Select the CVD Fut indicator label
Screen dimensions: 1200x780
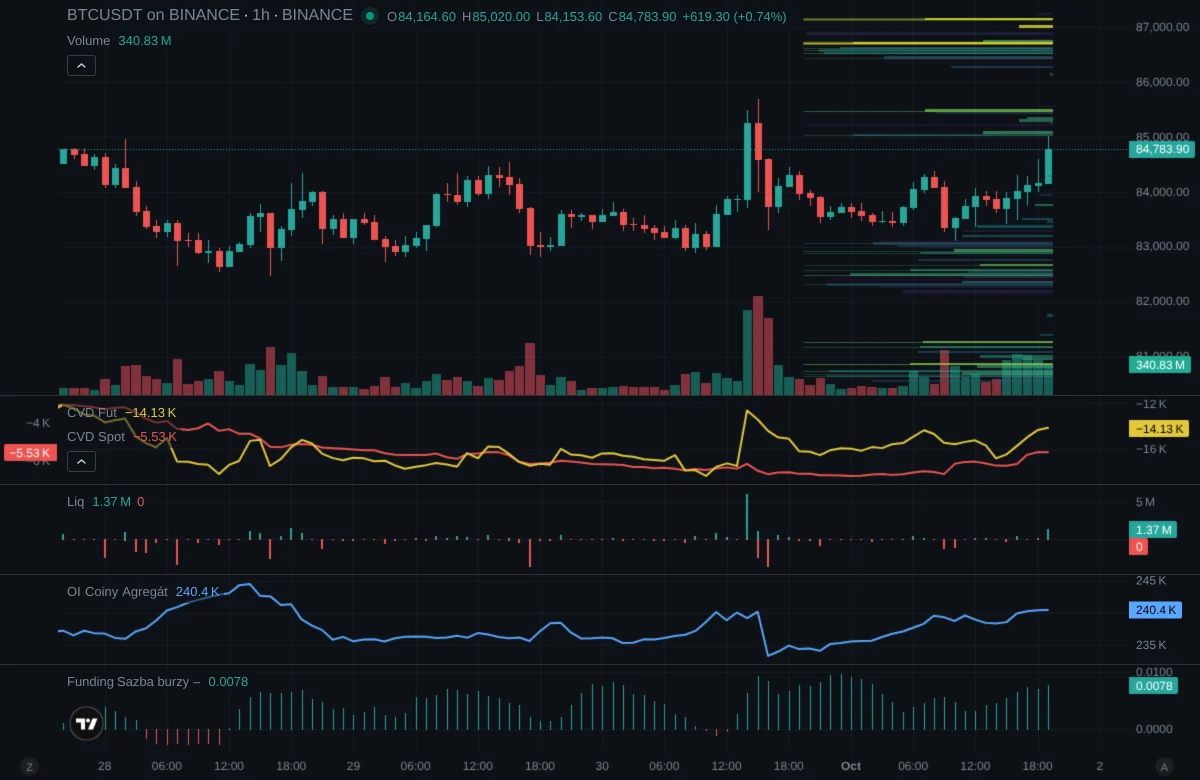[92, 412]
